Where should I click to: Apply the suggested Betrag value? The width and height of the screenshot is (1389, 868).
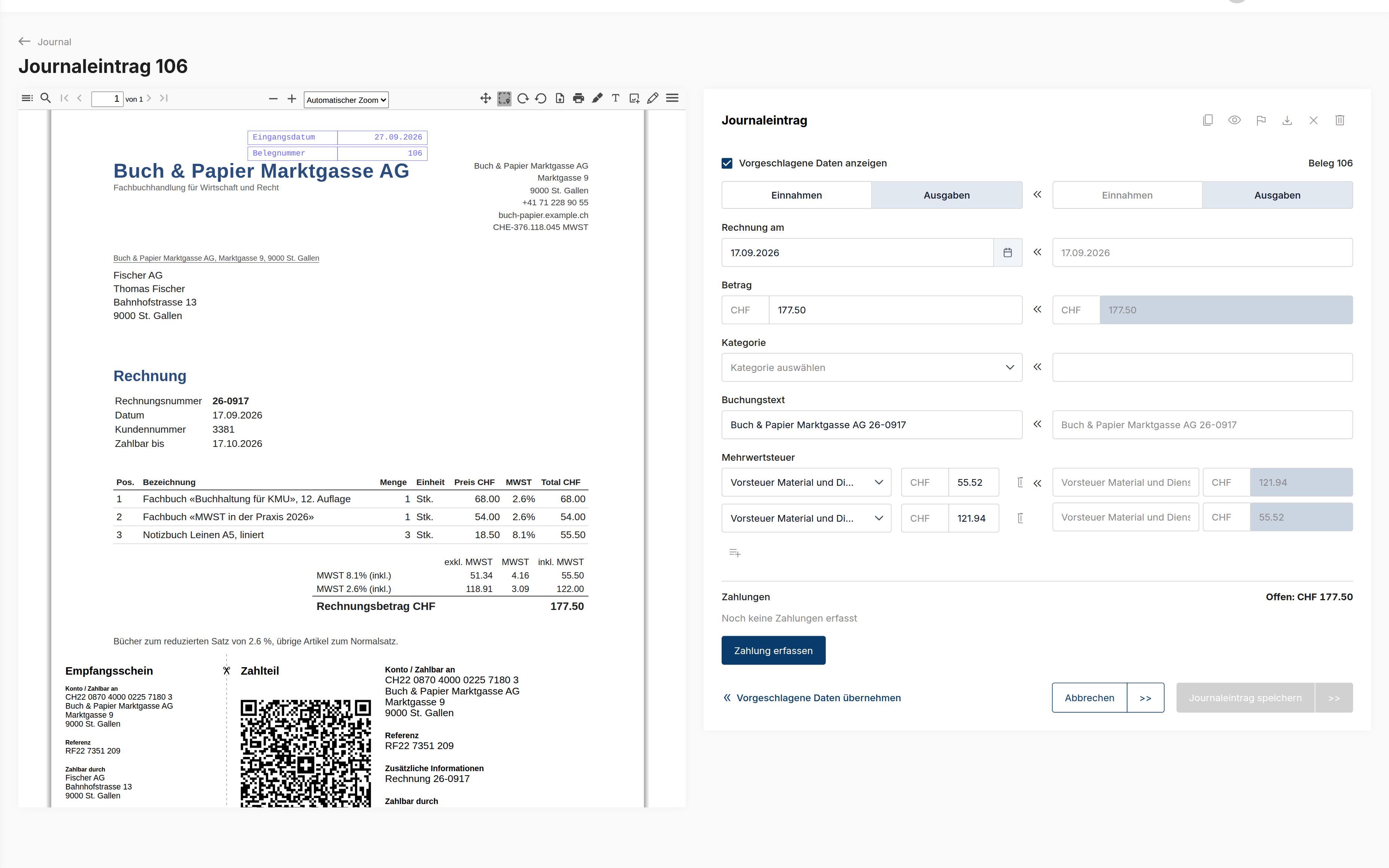(x=1038, y=309)
